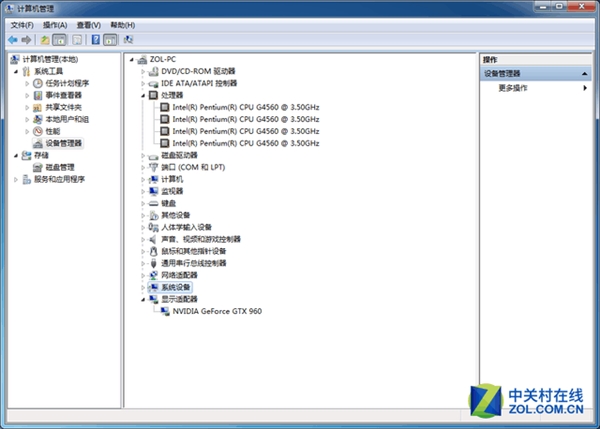Click the 通用串行总线控制器 USB icon
Image resolution: width=600 pixels, height=429 pixels.
pyautogui.click(x=153, y=263)
